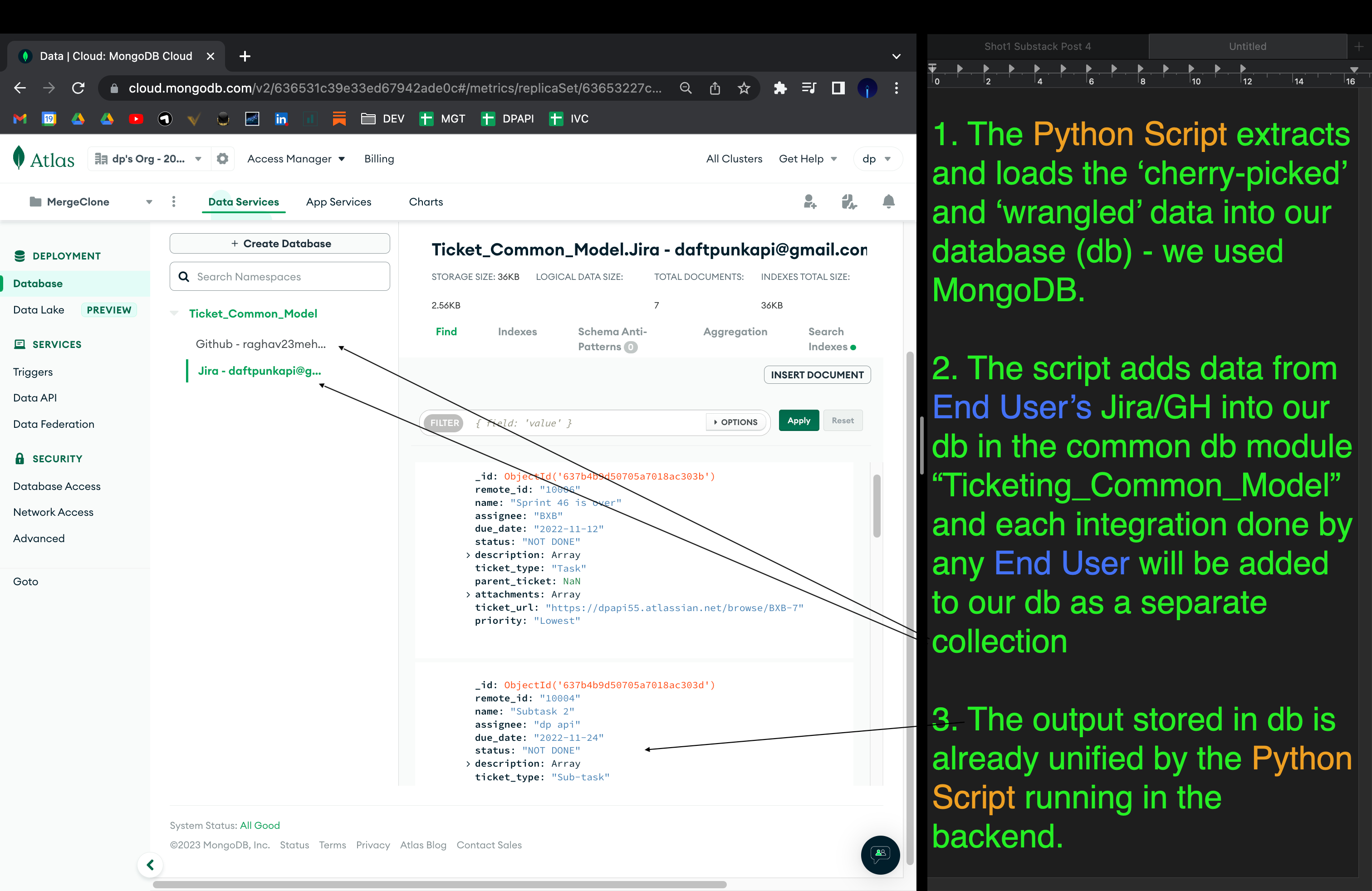Open the Search Indexes tab

pos(831,339)
